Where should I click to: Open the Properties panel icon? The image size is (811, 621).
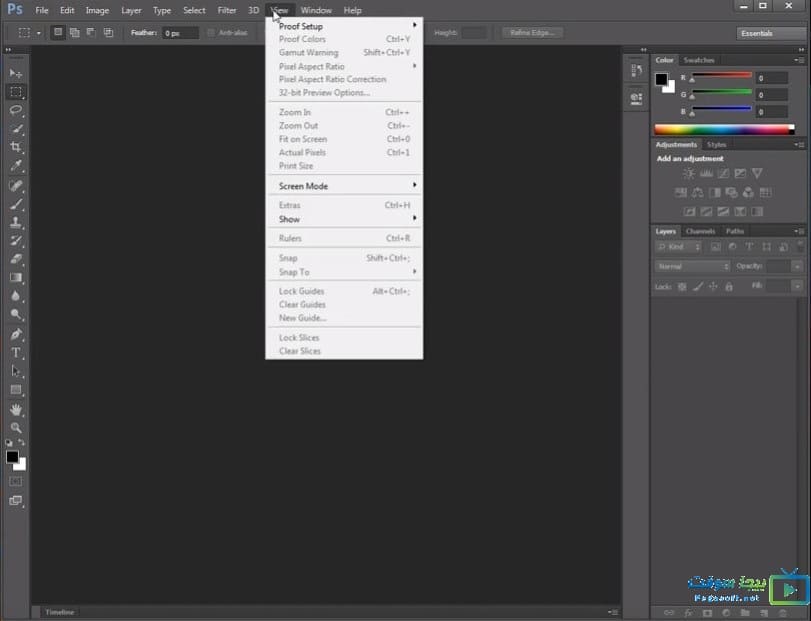[x=636, y=98]
